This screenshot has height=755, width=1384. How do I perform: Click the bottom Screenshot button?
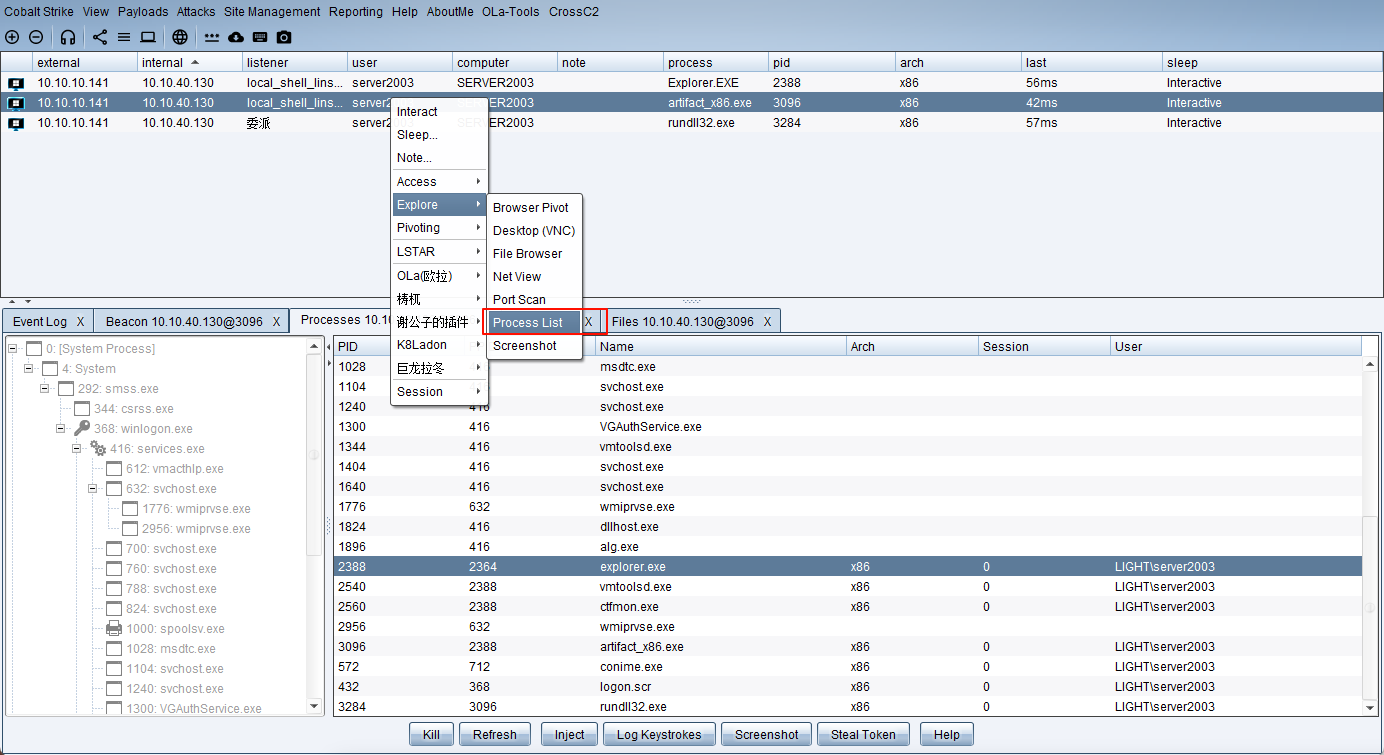click(x=767, y=735)
